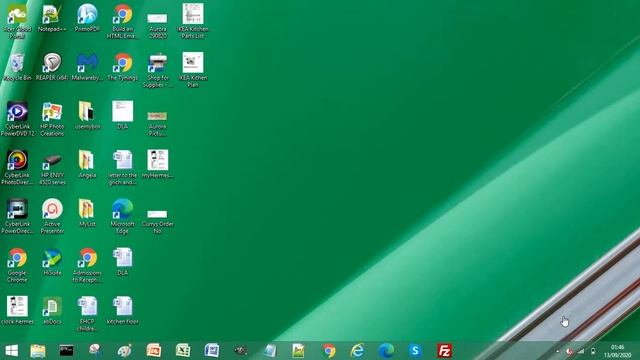This screenshot has width=640, height=360.
Task: Select DLA file next to usemybox folder
Action: (x=122, y=116)
